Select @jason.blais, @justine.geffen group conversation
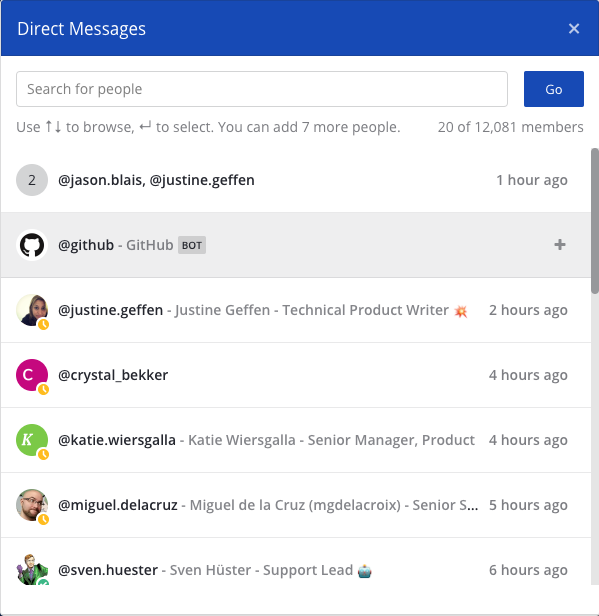599x616 pixels. 296,180
